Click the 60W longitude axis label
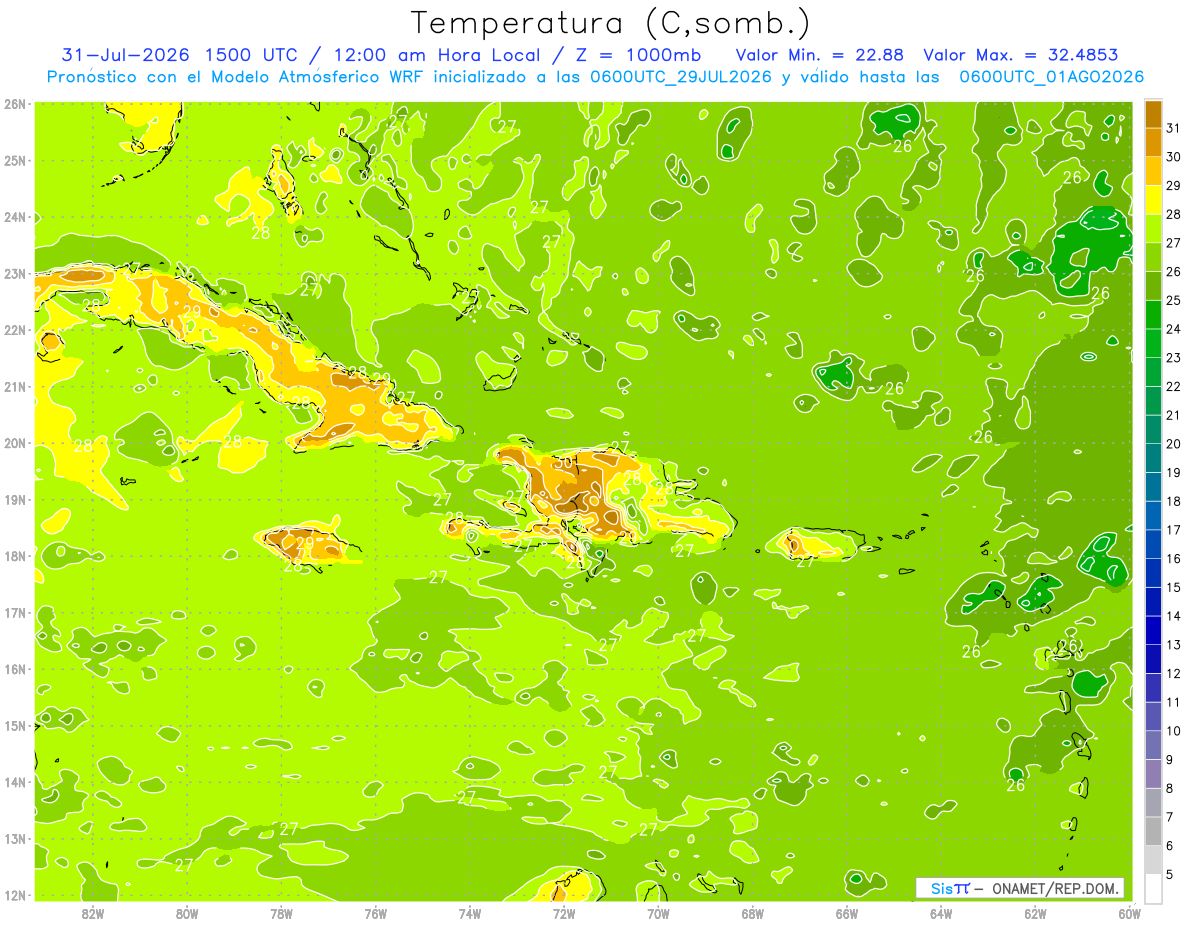This screenshot has height=927, width=1200. click(1130, 913)
